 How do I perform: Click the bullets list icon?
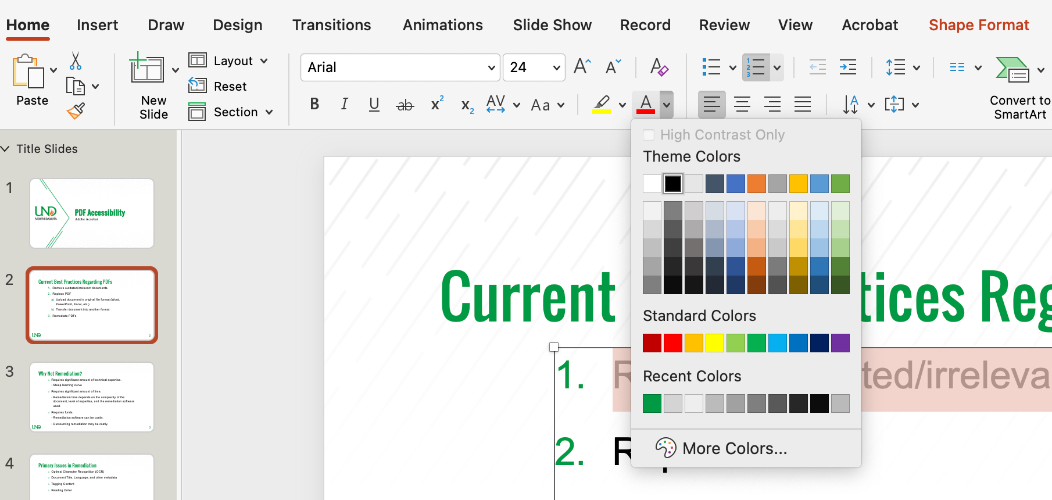(711, 67)
